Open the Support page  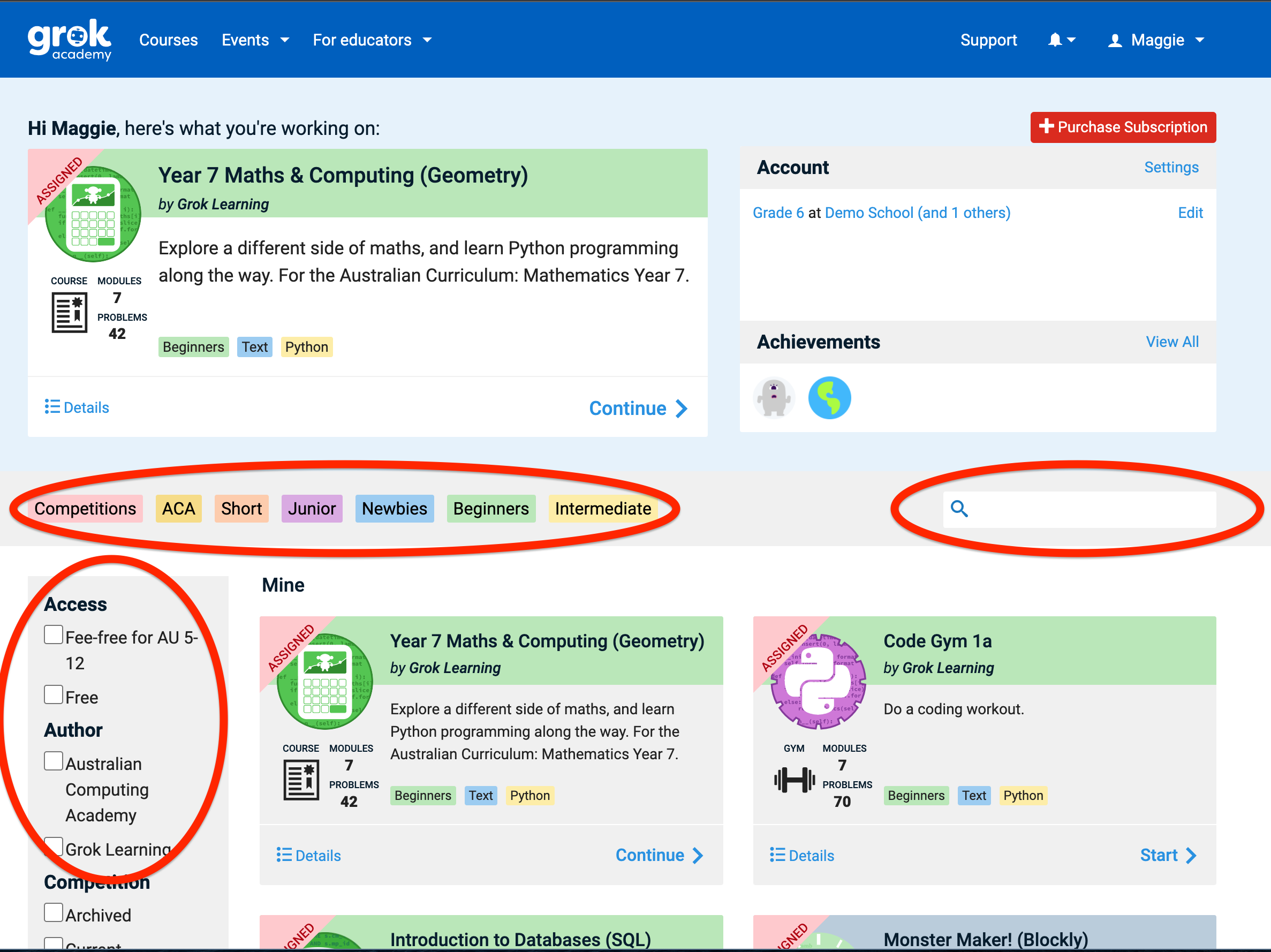(988, 40)
